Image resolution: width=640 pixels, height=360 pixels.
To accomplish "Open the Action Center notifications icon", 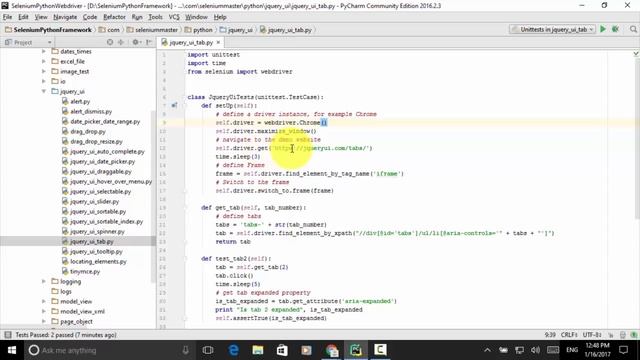I will pyautogui.click(x=623, y=350).
